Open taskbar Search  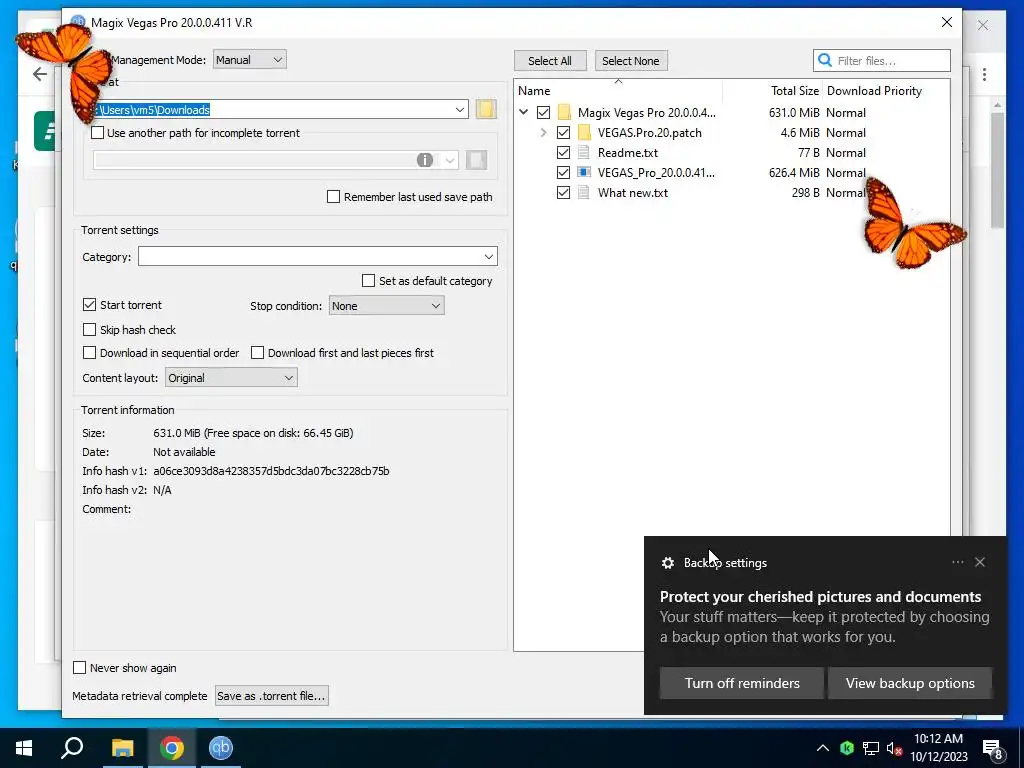(72, 748)
